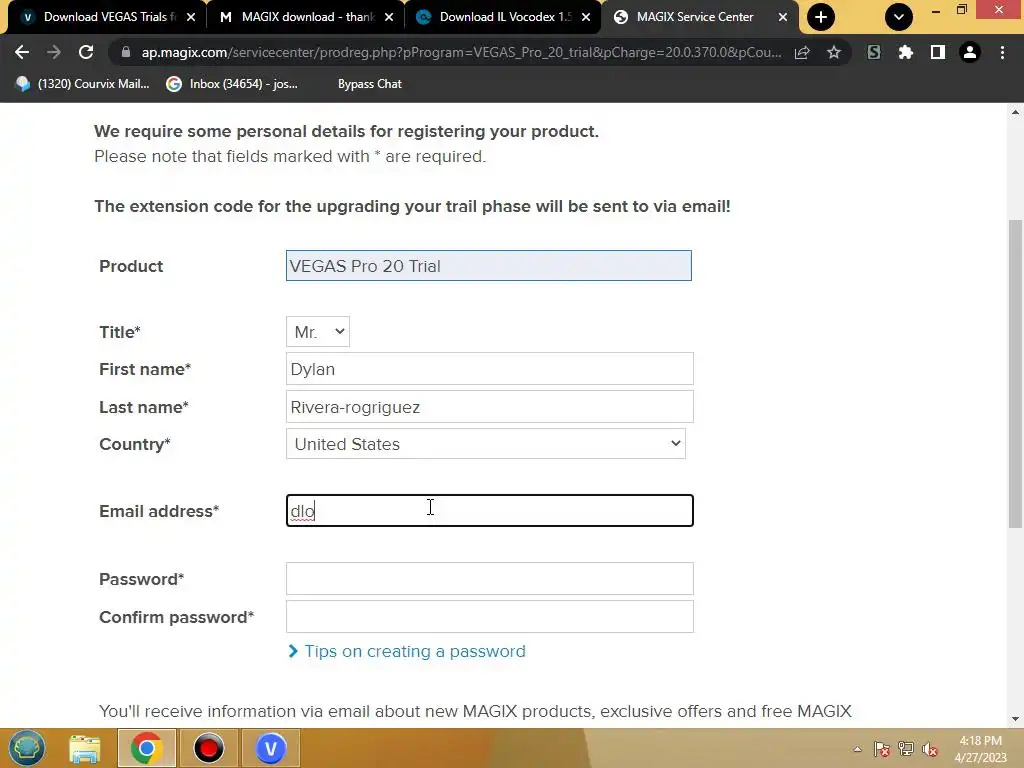This screenshot has width=1024, height=768.
Task: Open the VEGAS installer taskbar icon
Action: point(270,748)
